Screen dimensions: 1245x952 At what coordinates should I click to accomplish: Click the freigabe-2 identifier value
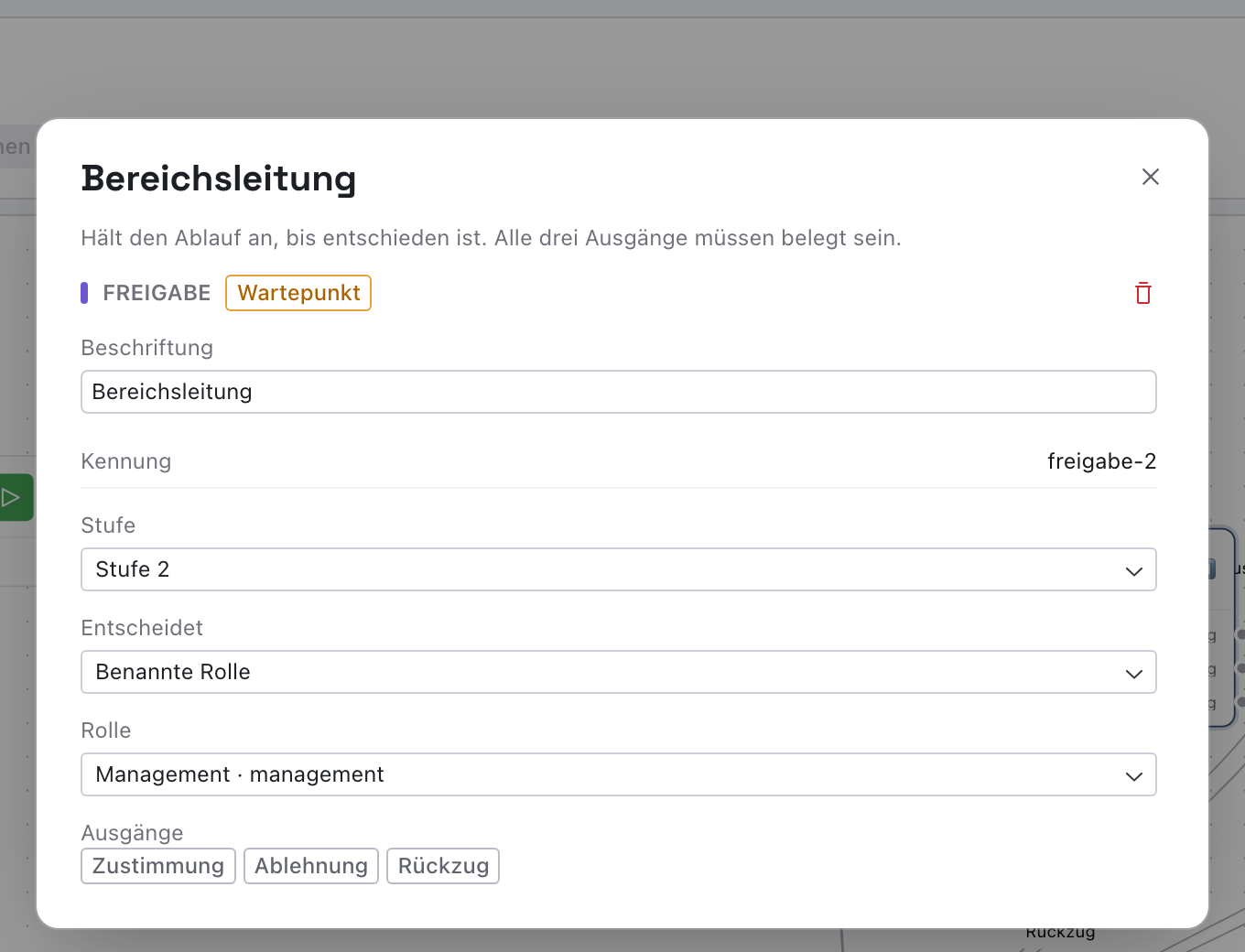[1101, 461]
